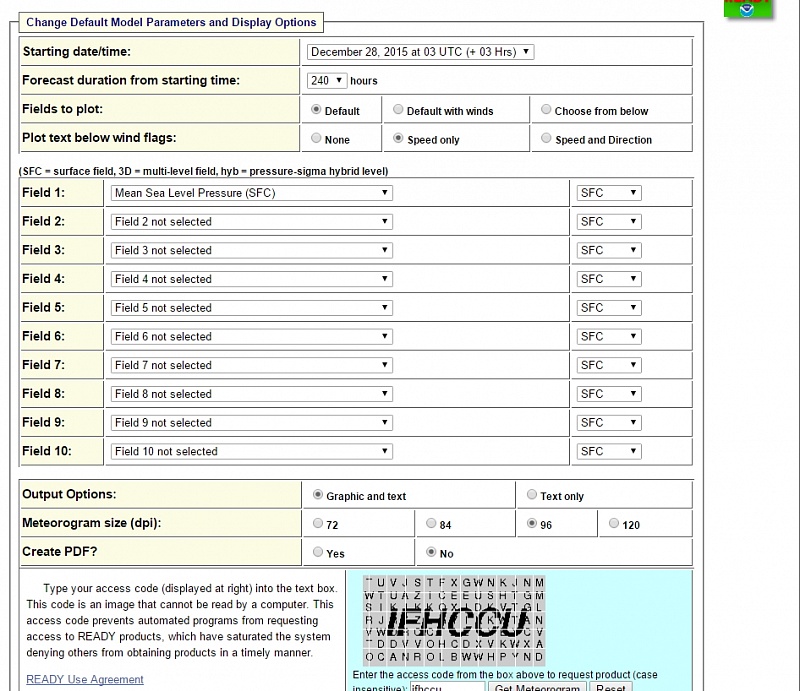The height and width of the screenshot is (691, 800).
Task: Expand the Field 6 not selected dropdown
Action: click(252, 336)
